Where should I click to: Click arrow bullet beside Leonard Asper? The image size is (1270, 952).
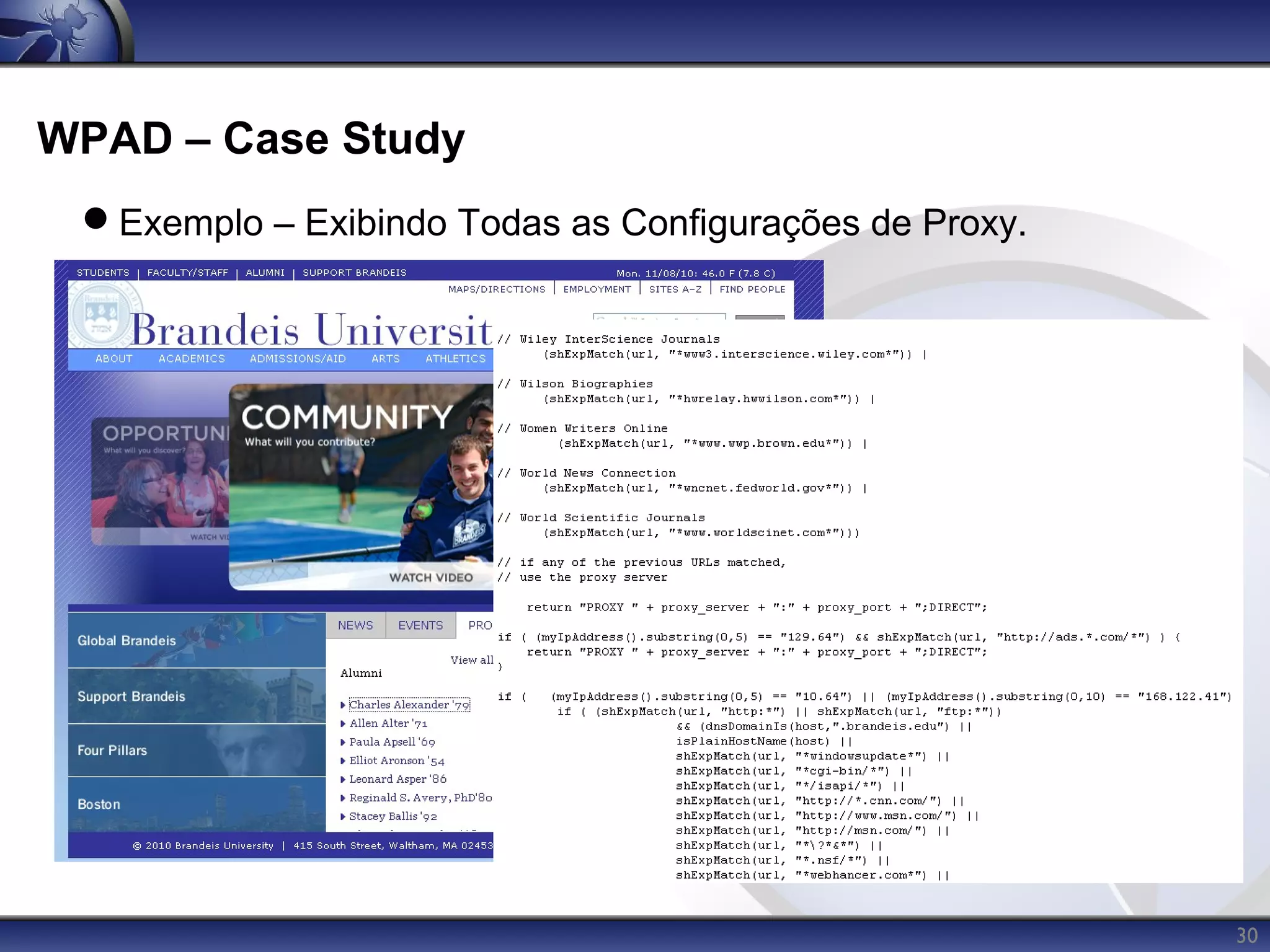click(x=343, y=780)
